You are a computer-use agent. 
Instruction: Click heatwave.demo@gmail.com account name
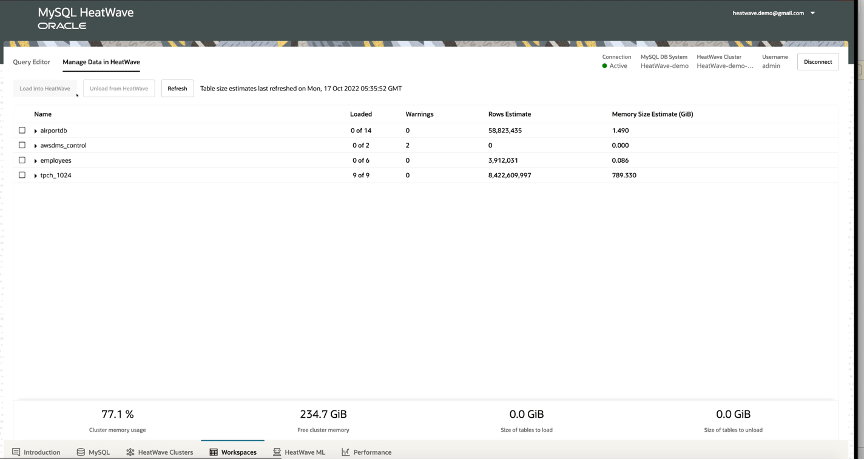[x=768, y=13]
